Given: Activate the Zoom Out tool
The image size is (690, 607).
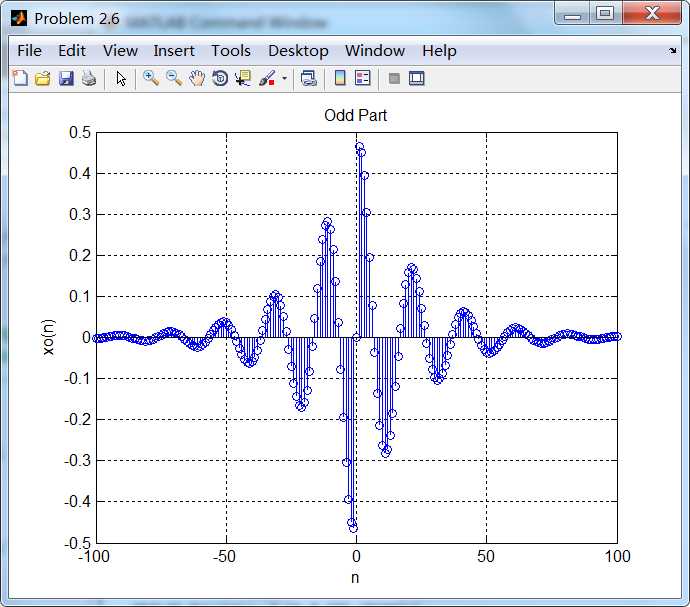Looking at the screenshot, I should (174, 78).
